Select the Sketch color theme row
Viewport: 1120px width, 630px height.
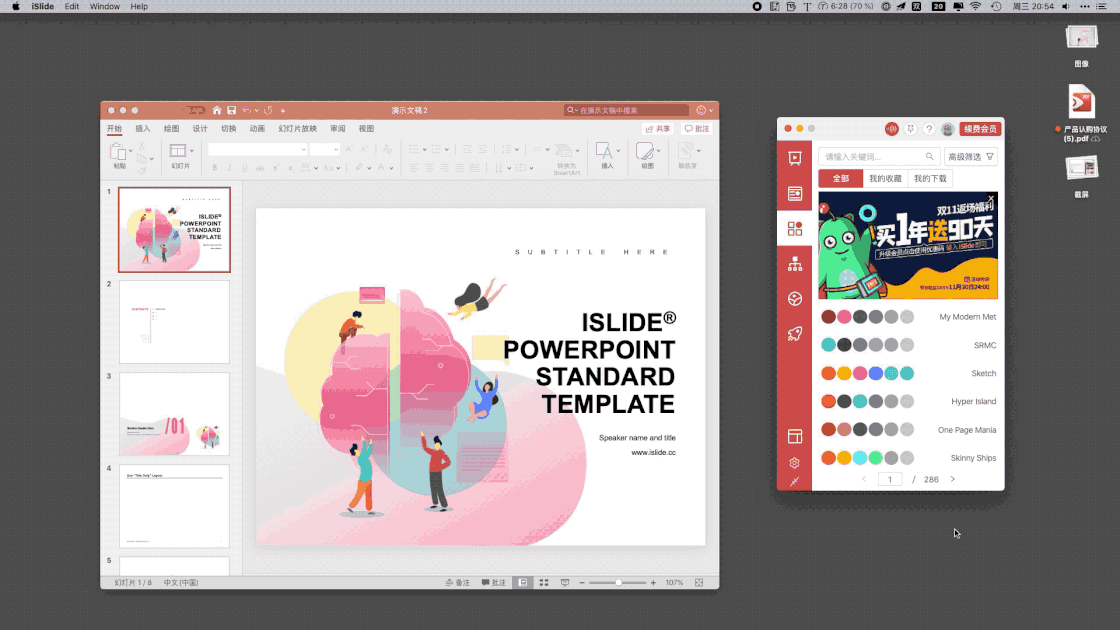(x=908, y=373)
